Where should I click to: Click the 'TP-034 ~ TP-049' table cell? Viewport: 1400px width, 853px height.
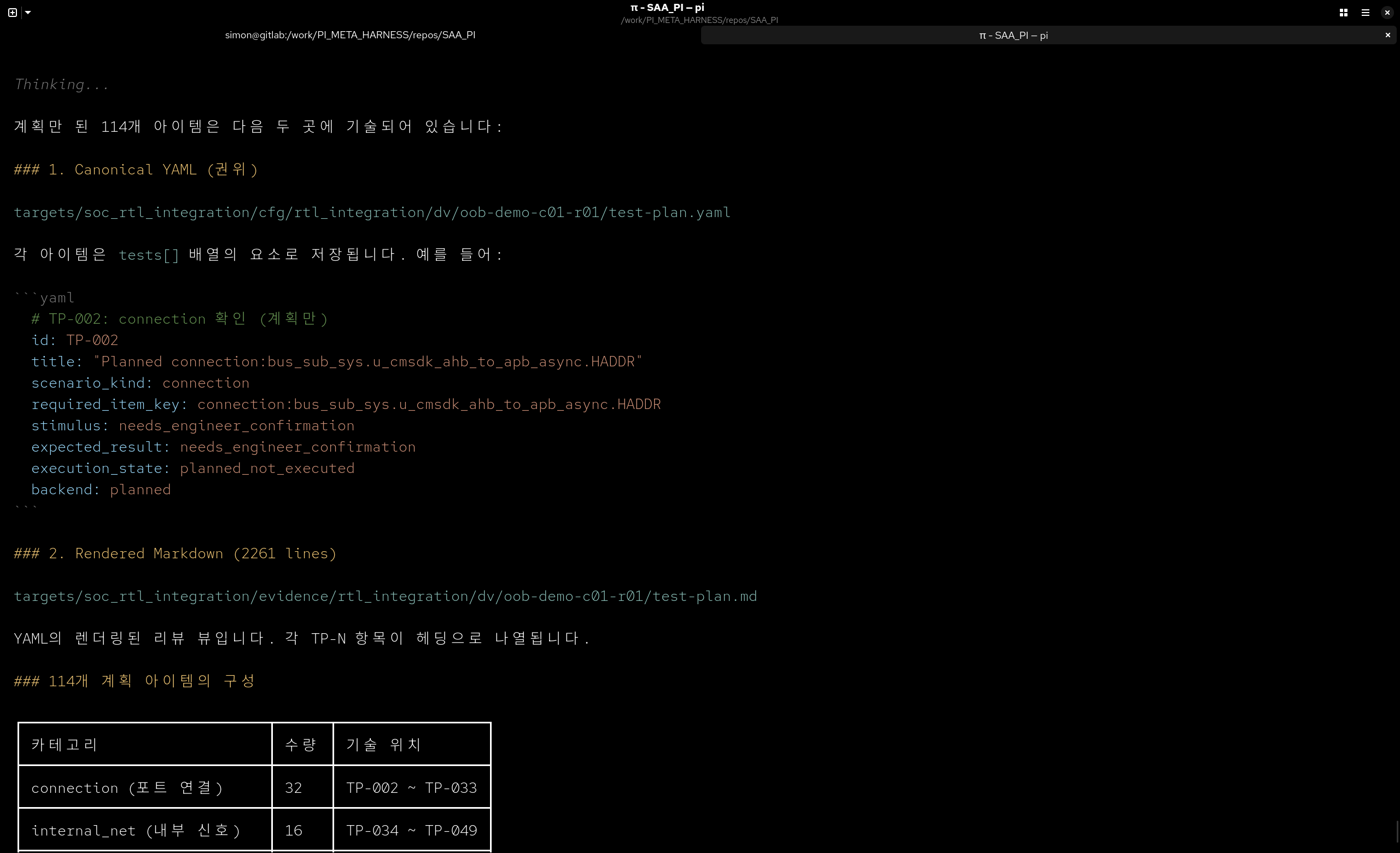(x=412, y=830)
